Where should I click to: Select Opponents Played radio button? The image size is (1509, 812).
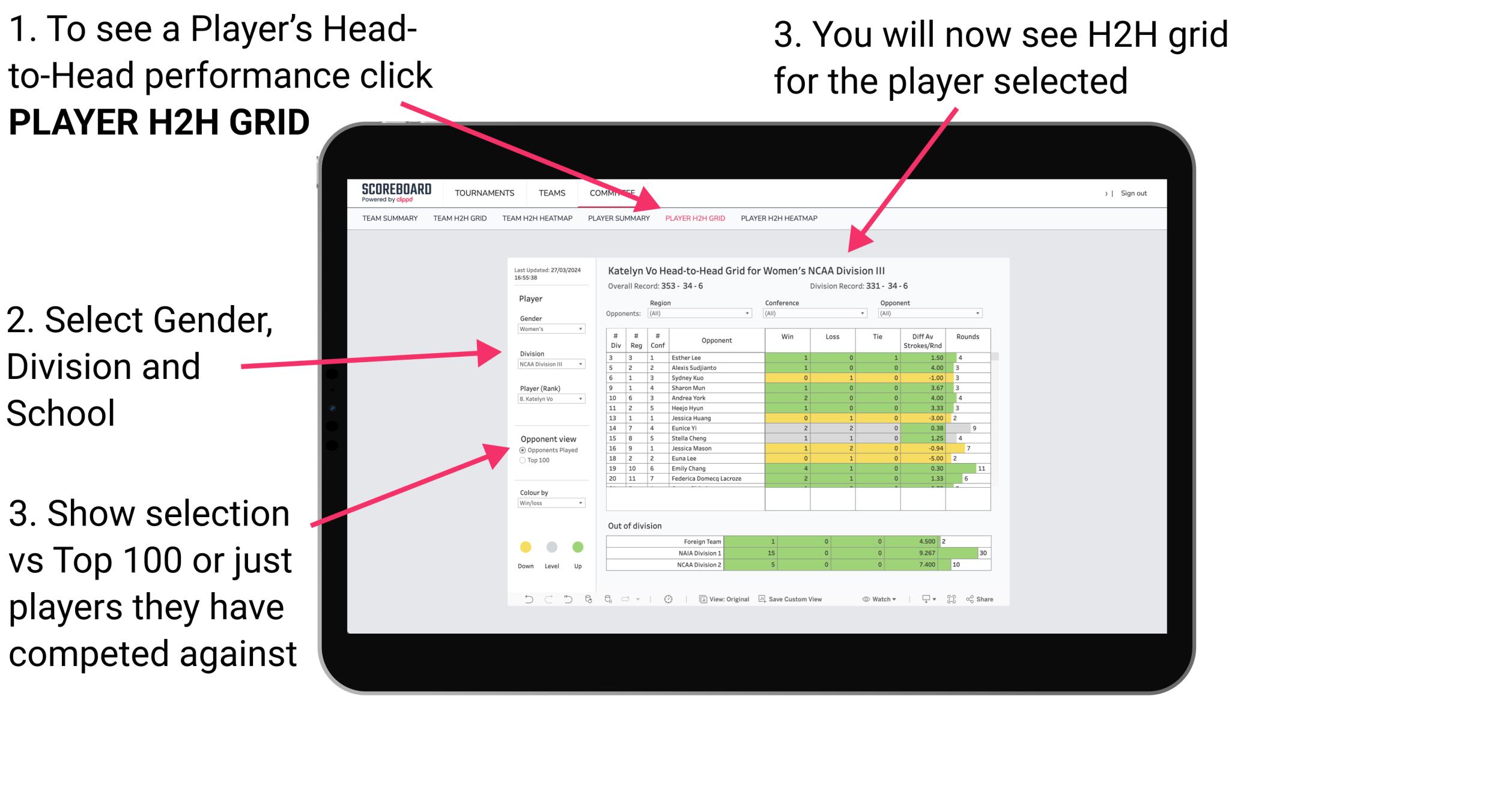pyautogui.click(x=524, y=448)
